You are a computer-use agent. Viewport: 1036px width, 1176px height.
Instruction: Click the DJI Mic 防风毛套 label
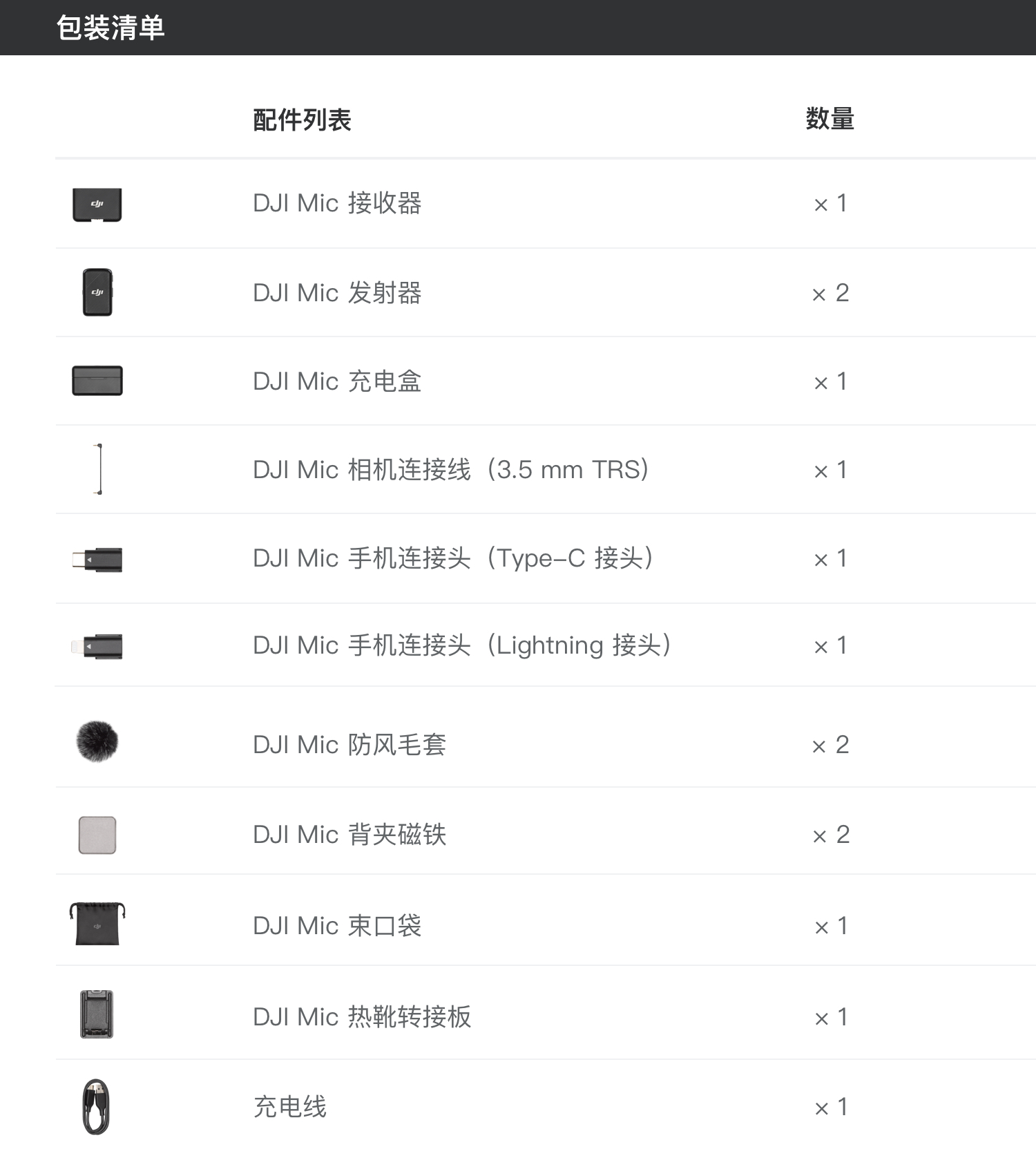pyautogui.click(x=349, y=745)
